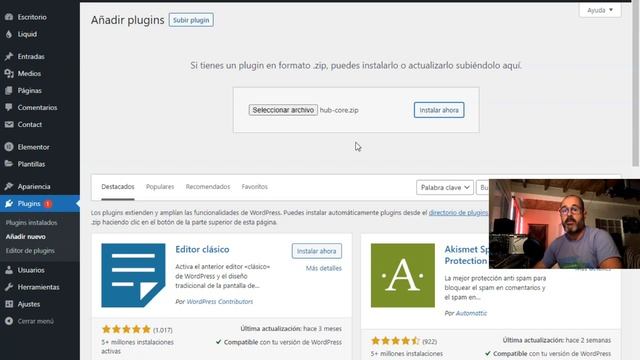The height and width of the screenshot is (360, 640).
Task: Open the WordPress Contributors author link
Action: pos(220,302)
